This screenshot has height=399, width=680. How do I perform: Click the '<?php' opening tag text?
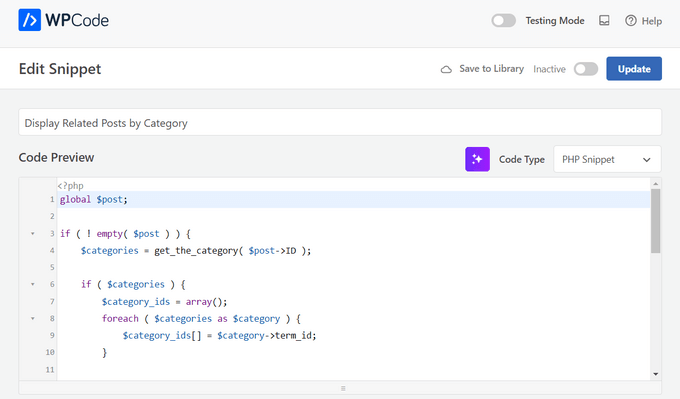pos(70,186)
